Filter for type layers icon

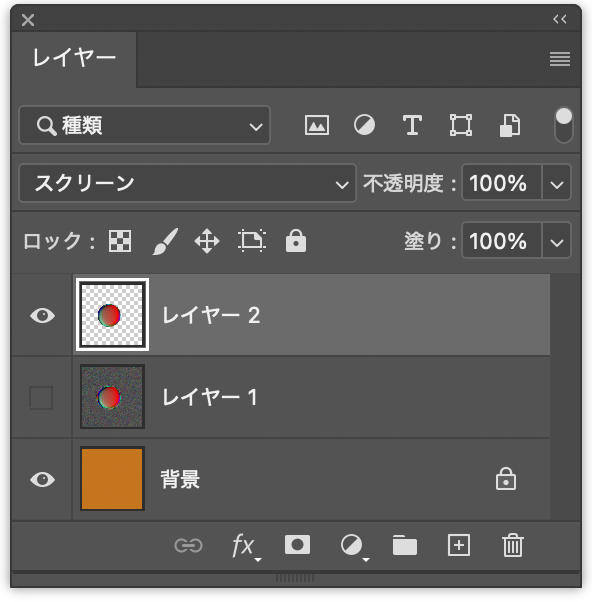click(412, 125)
